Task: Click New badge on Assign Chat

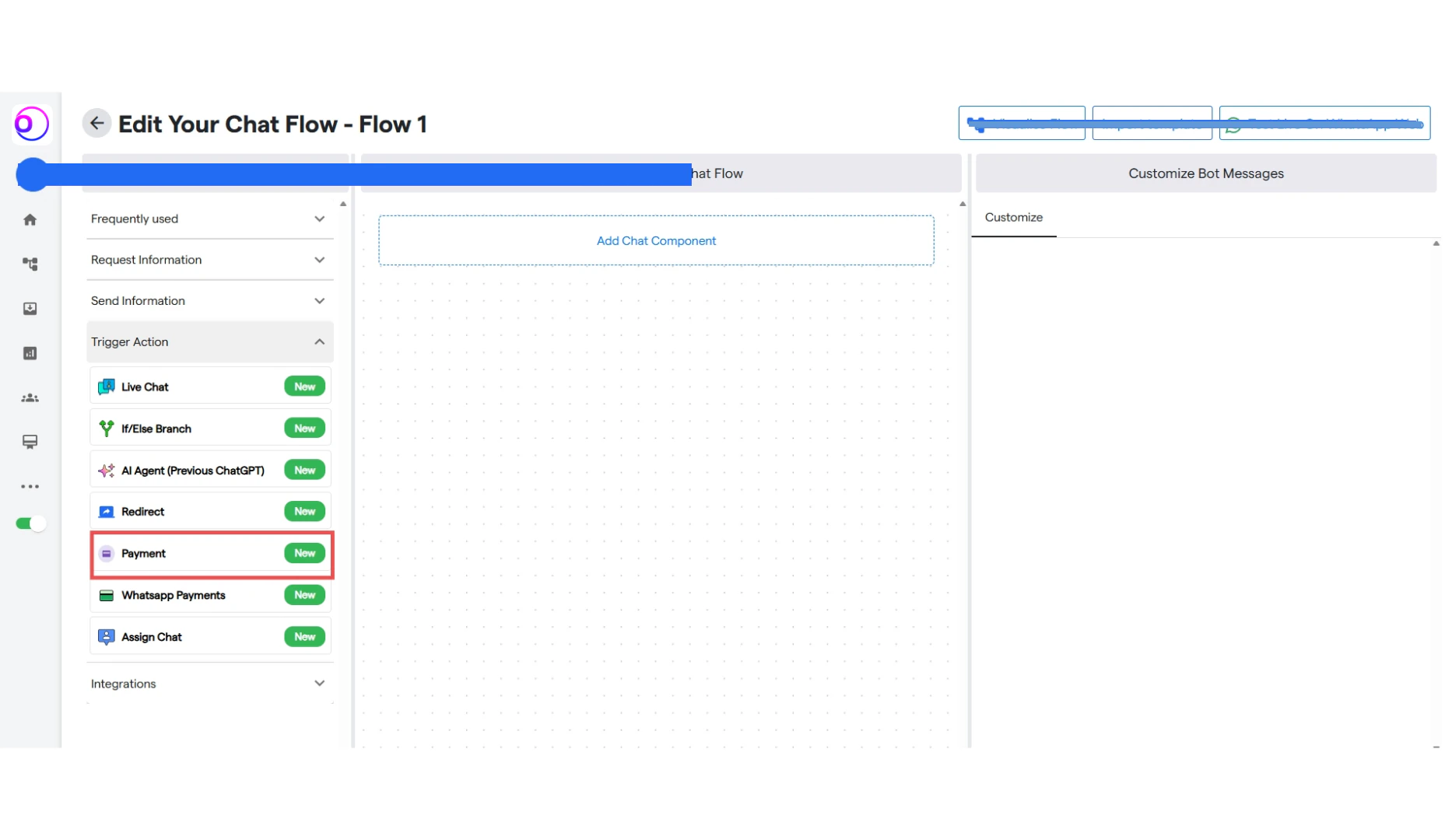Action: [x=304, y=637]
